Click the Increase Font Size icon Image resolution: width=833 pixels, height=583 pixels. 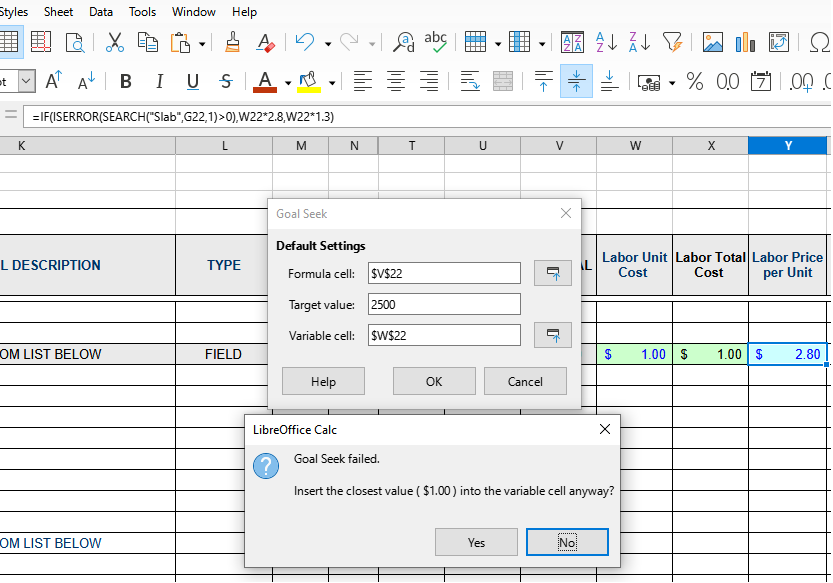[x=54, y=81]
